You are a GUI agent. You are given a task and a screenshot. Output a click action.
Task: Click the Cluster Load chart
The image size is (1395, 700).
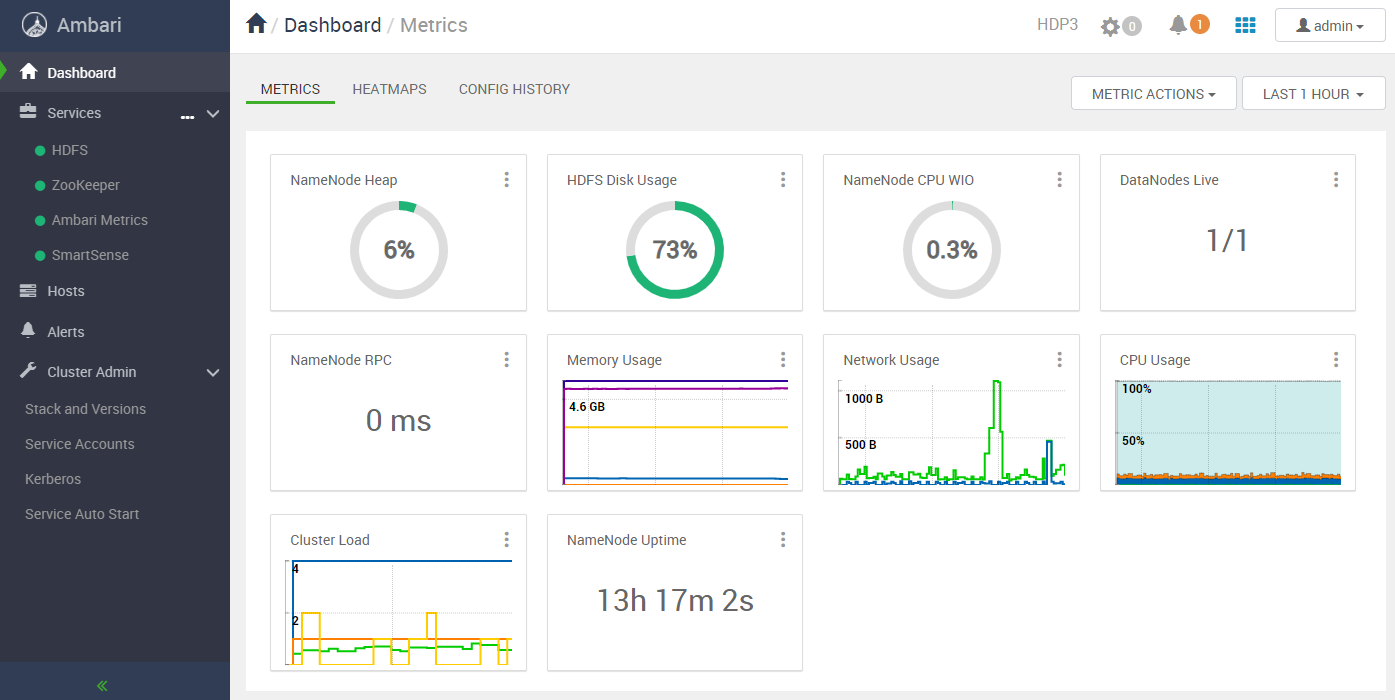400,612
